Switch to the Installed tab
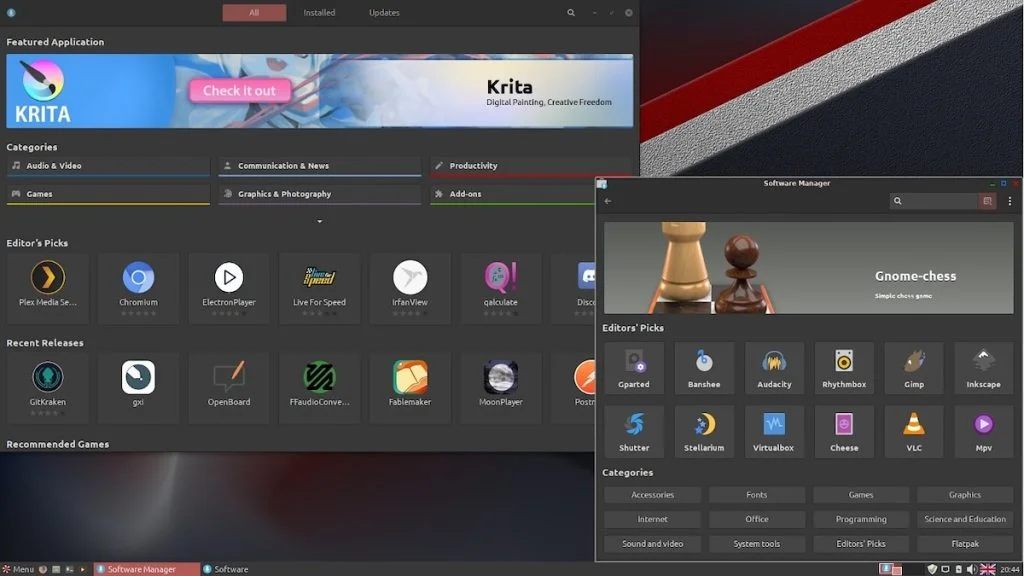1024x576 pixels. (318, 12)
